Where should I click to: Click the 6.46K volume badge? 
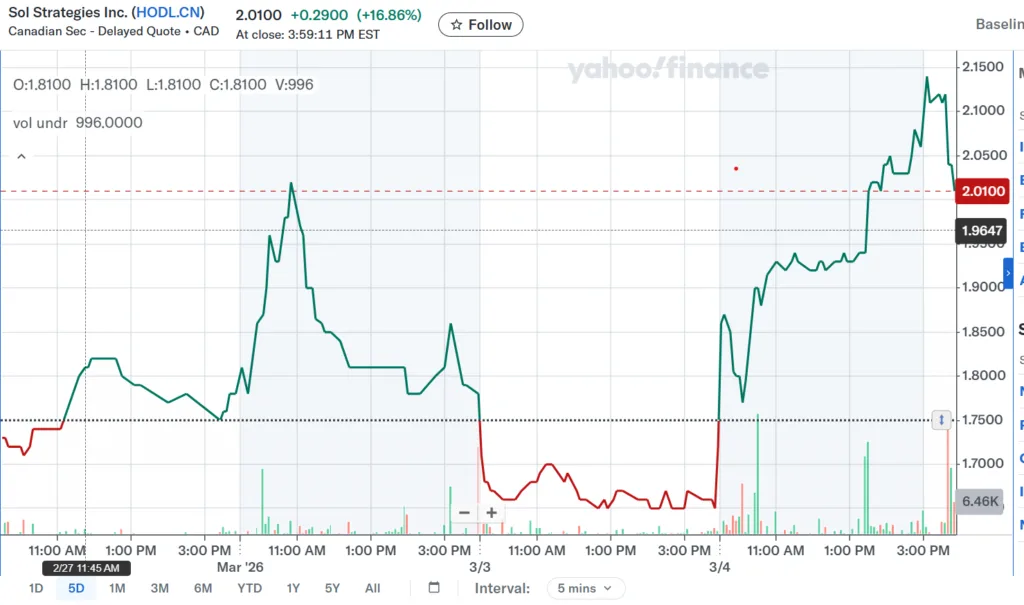click(x=981, y=501)
